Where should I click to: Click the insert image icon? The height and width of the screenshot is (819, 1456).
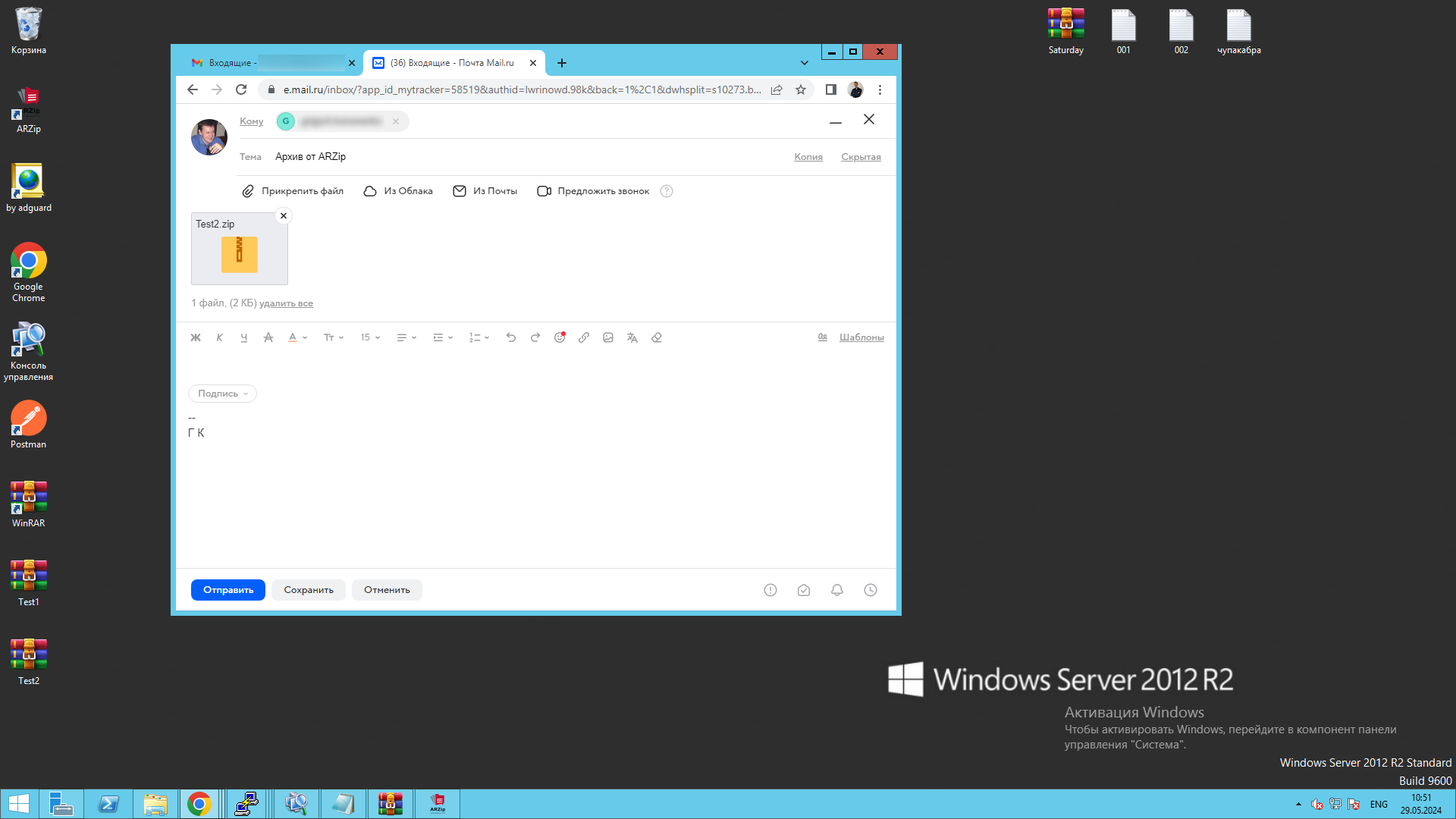(x=608, y=337)
